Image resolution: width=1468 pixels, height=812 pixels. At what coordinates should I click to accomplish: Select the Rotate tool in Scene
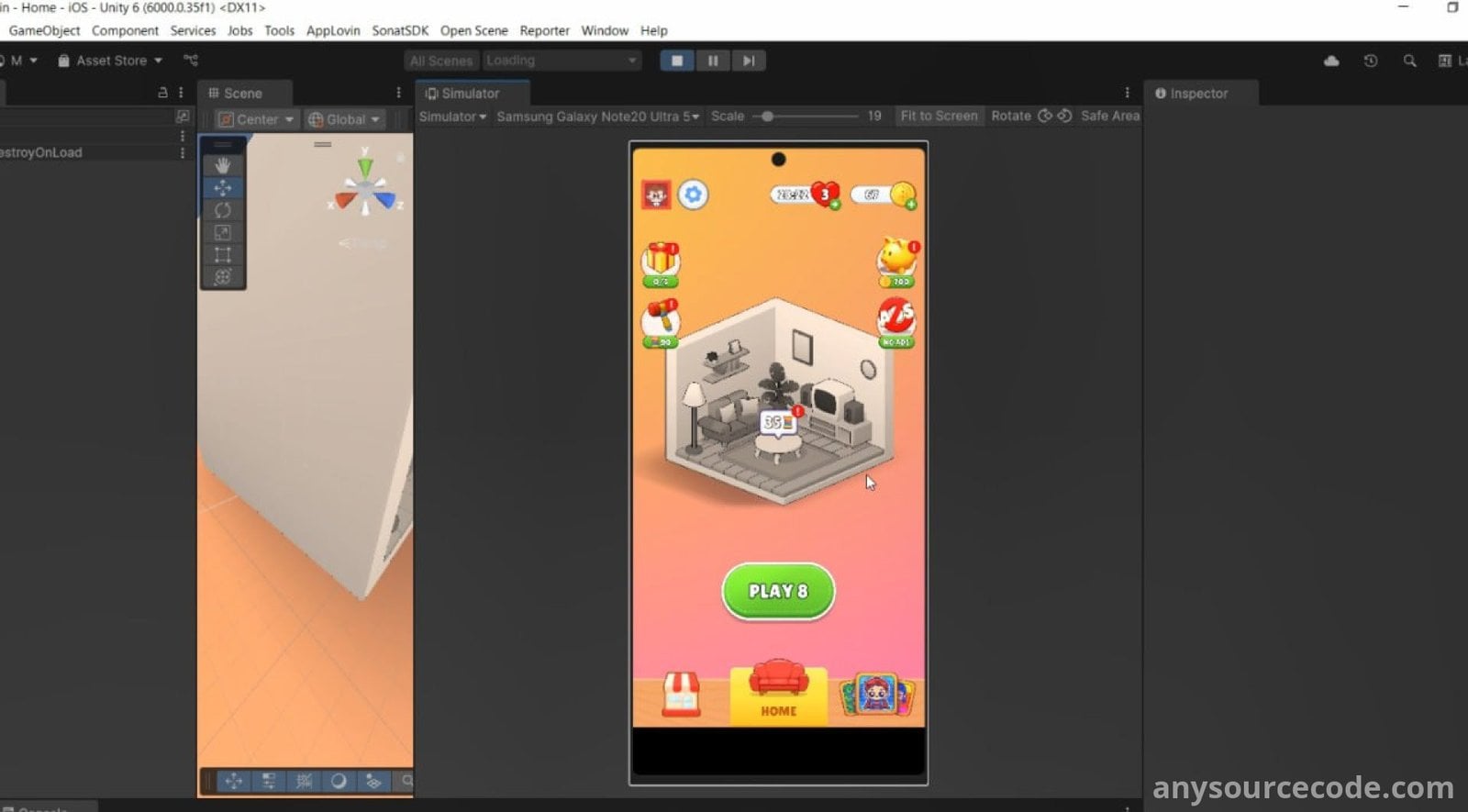pyautogui.click(x=222, y=210)
